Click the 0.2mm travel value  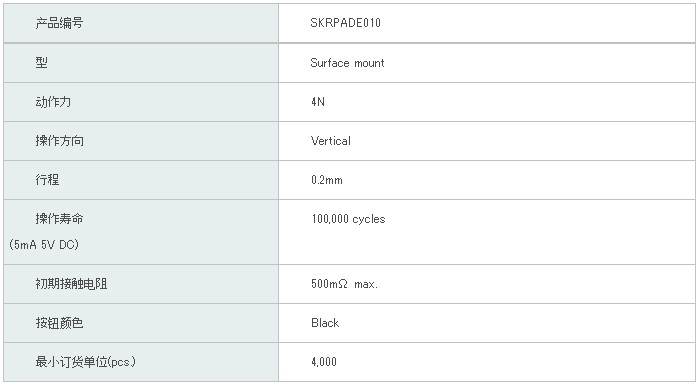click(x=327, y=180)
